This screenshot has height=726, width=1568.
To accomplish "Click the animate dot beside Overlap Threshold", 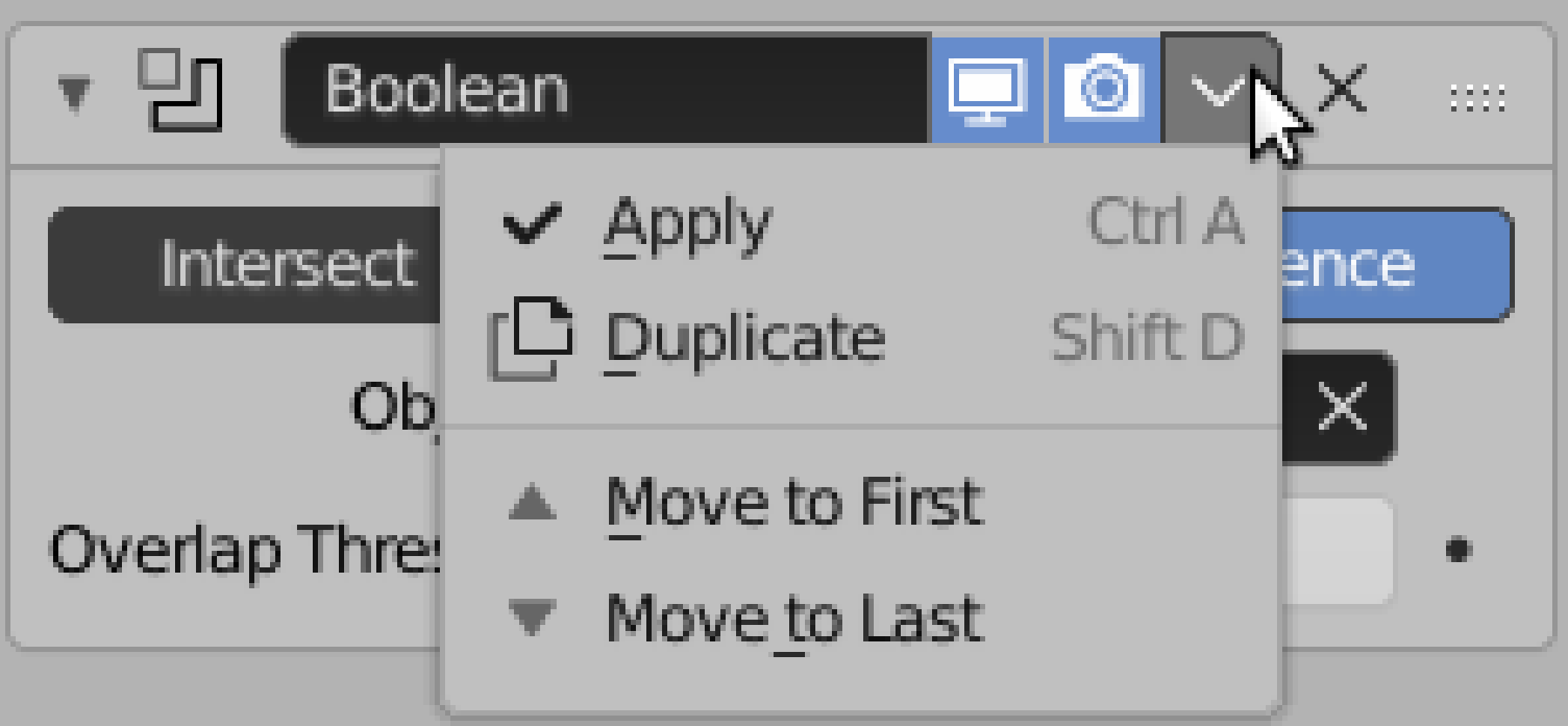I will 1458,550.
